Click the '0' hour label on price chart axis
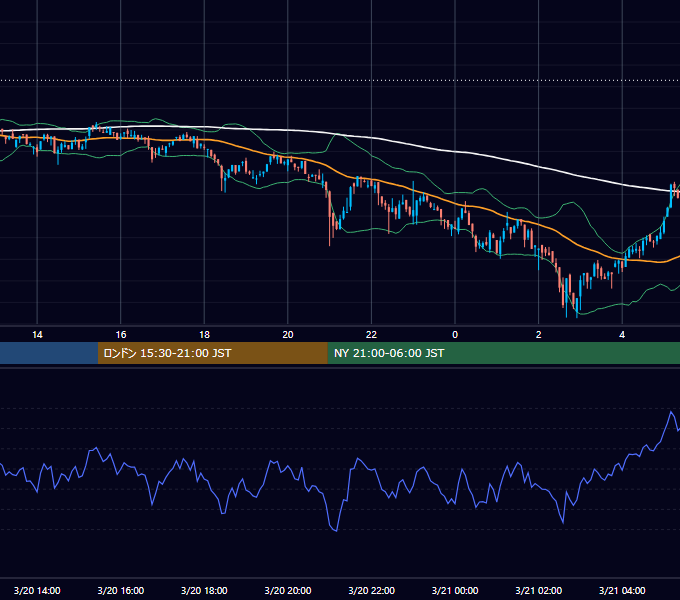Image resolution: width=680 pixels, height=600 pixels. click(x=455, y=335)
